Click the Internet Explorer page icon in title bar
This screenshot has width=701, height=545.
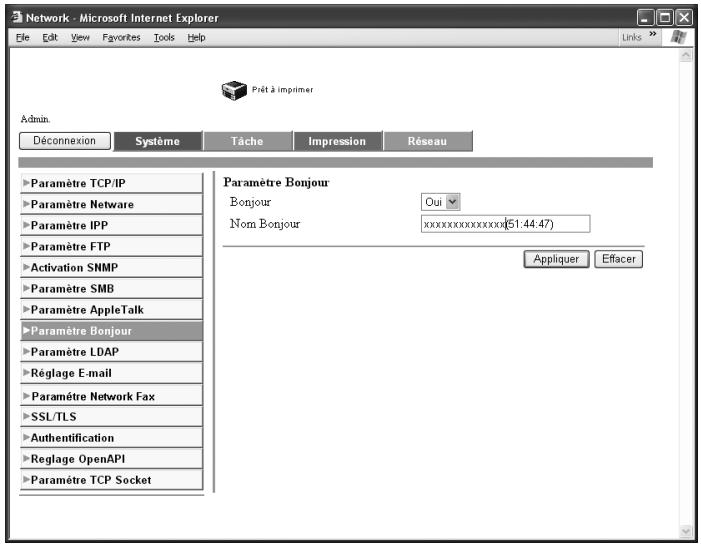tap(17, 17)
